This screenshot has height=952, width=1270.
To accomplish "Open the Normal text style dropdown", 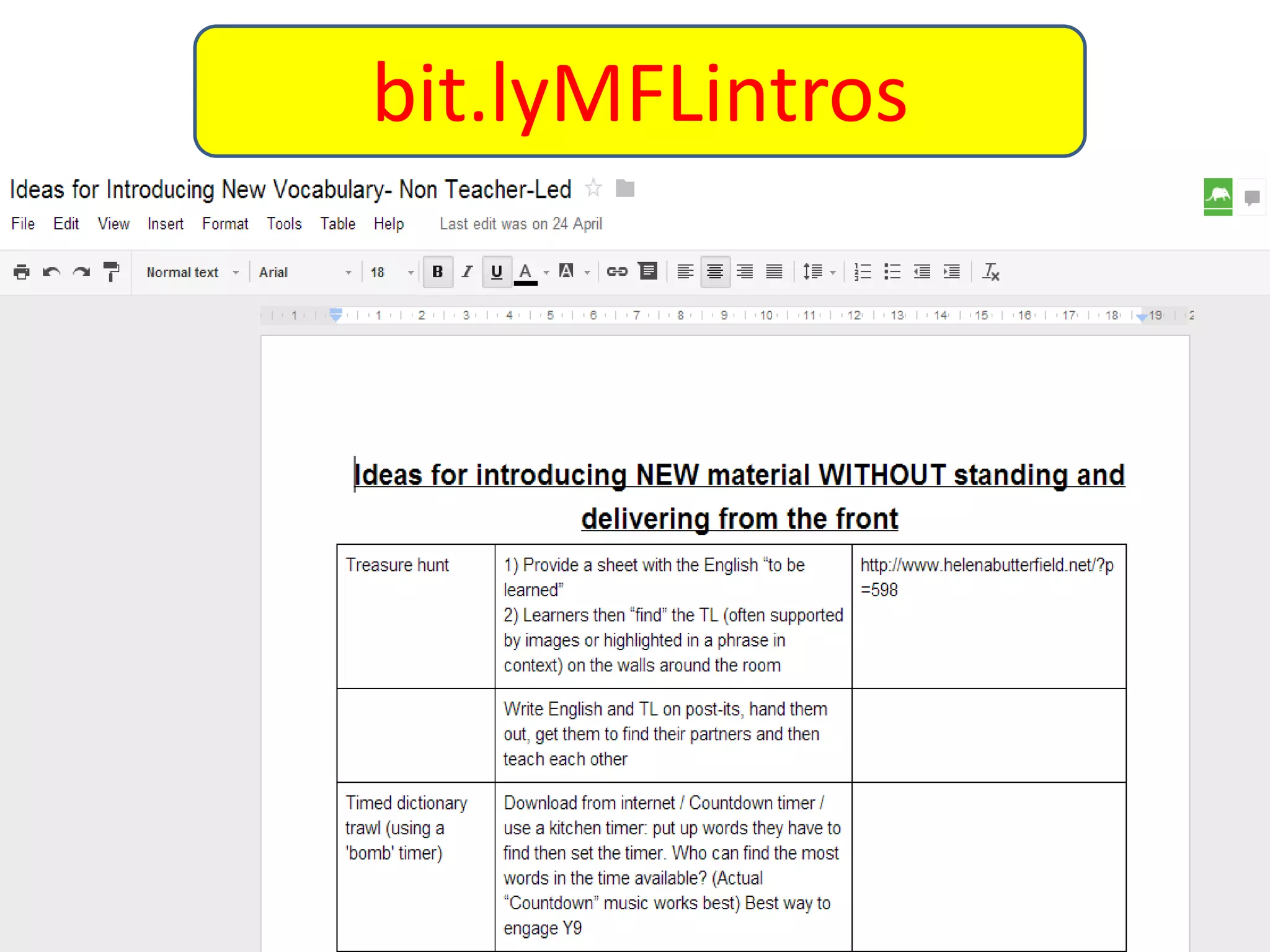I will click(192, 272).
